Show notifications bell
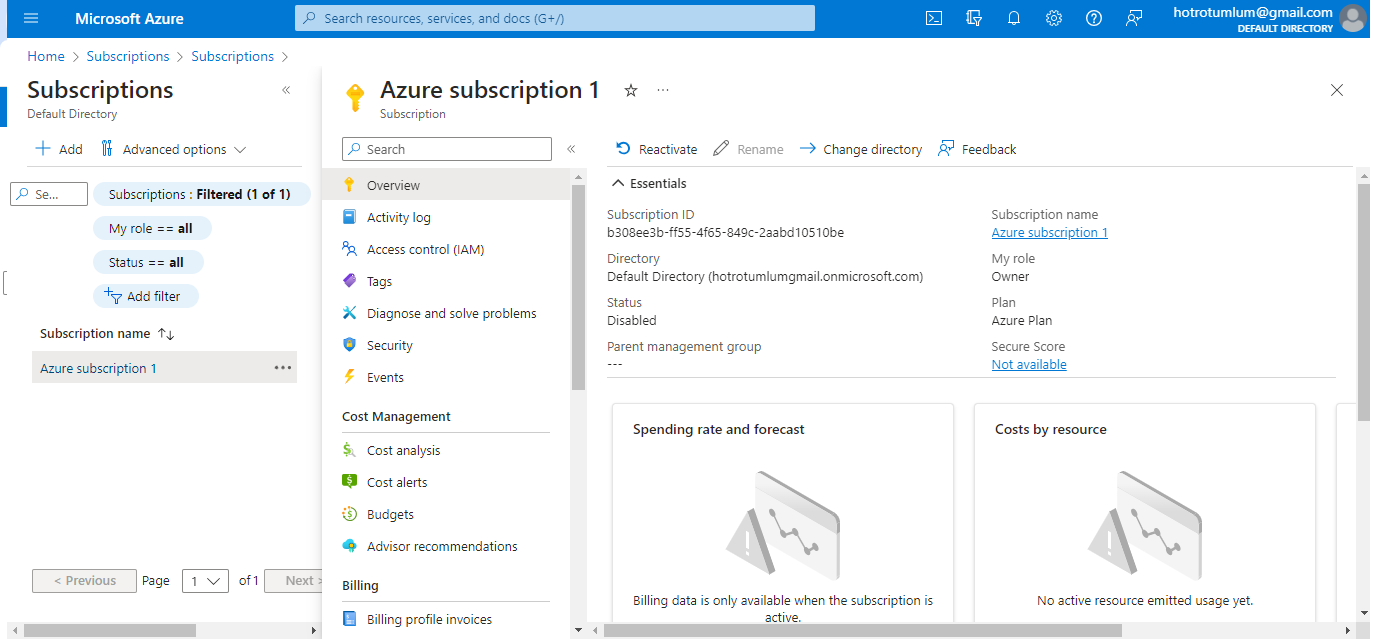The image size is (1373, 639). (1014, 18)
